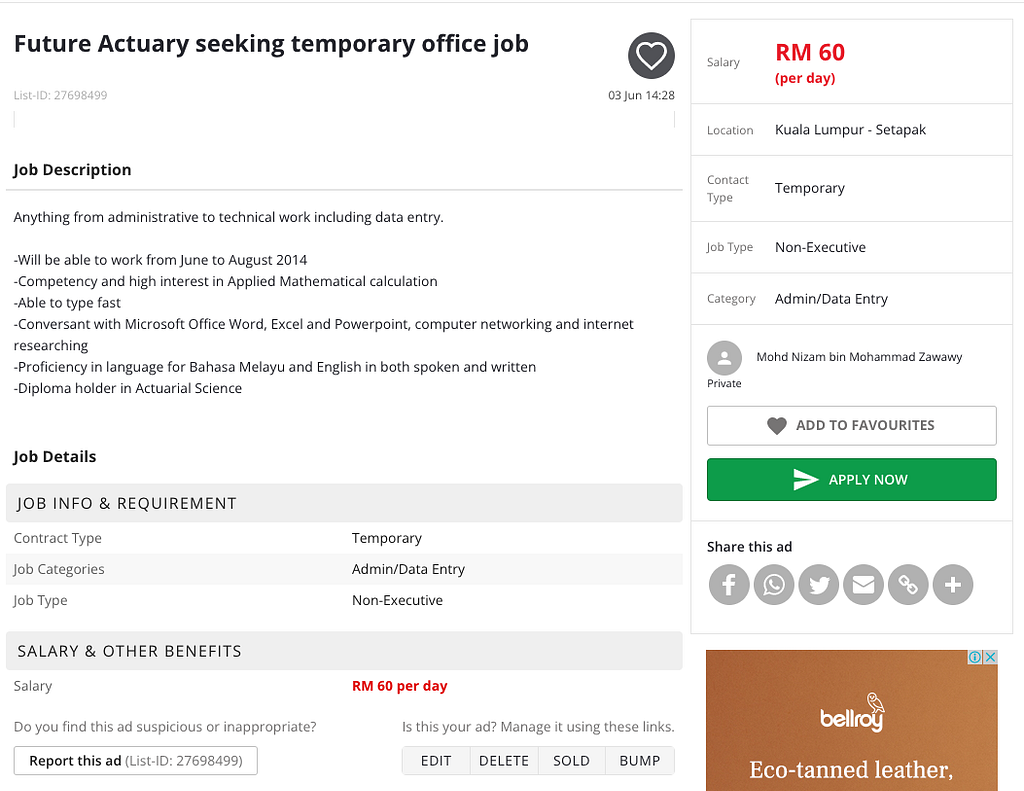Click the heart favourite icon beside title
This screenshot has width=1024, height=791.
click(651, 56)
